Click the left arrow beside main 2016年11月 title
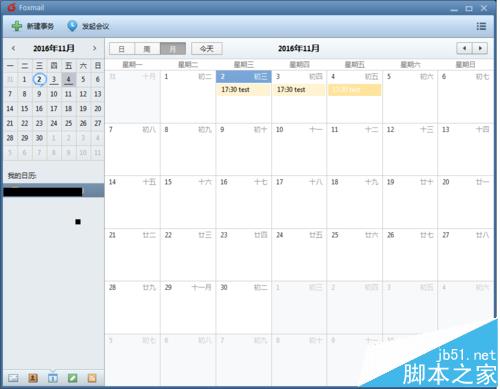500x389 pixels. (x=464, y=48)
